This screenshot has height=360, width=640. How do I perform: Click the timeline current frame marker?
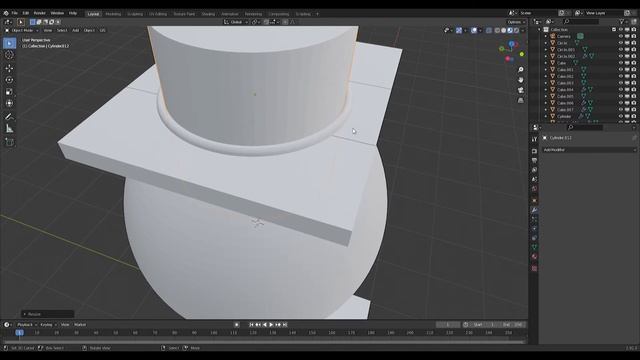(20, 333)
